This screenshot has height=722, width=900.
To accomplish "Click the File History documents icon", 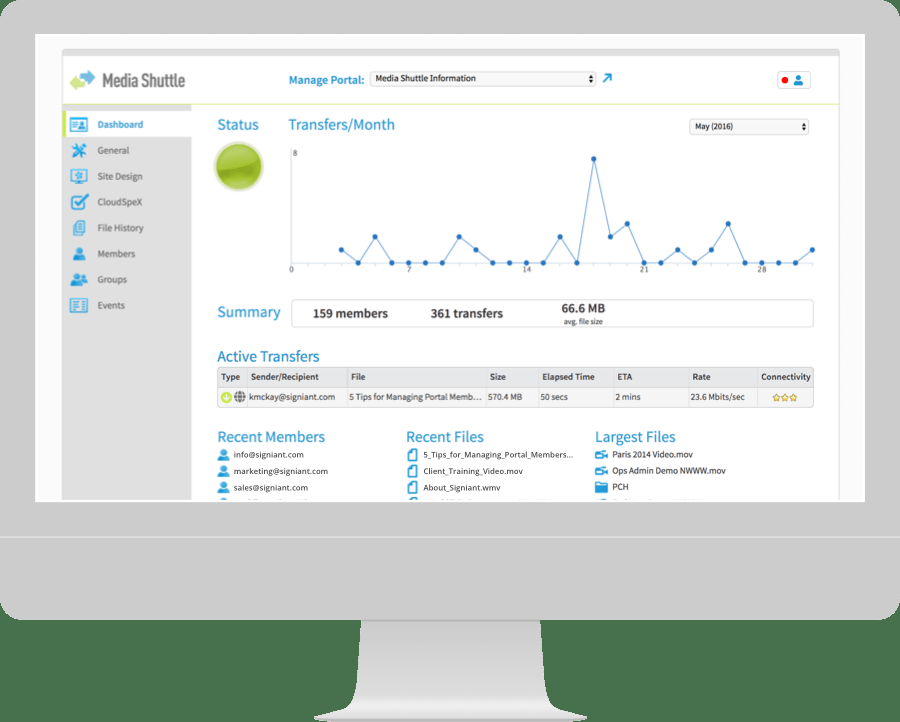I will 79,228.
